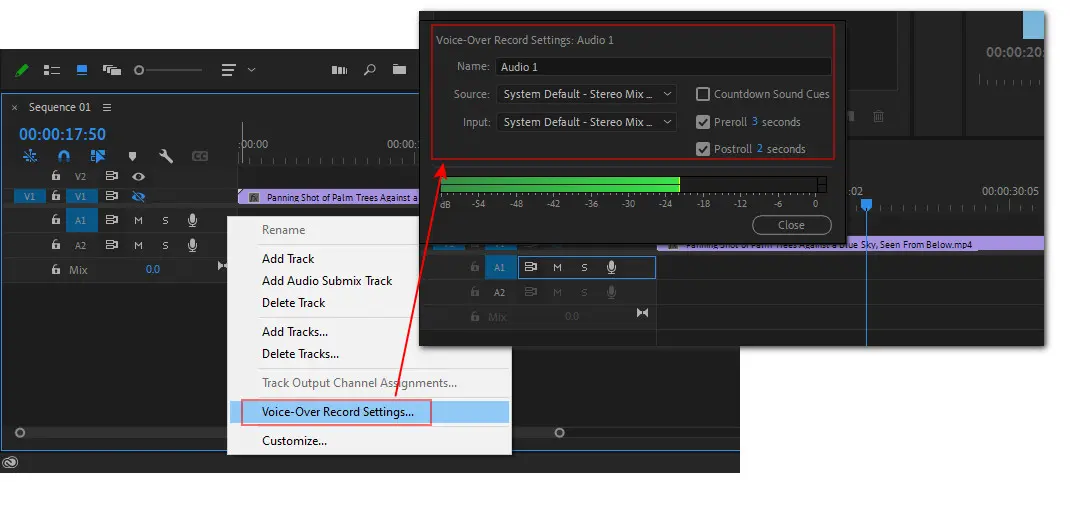The height and width of the screenshot is (507, 1070).
Task: Solo A1 track in Sequence 01
Action: pos(165,220)
